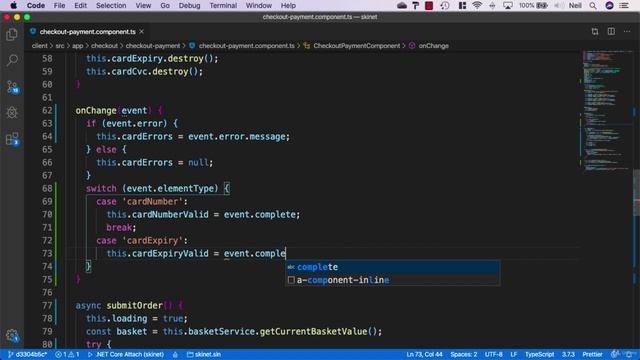Open the Go menu

point(165,5)
